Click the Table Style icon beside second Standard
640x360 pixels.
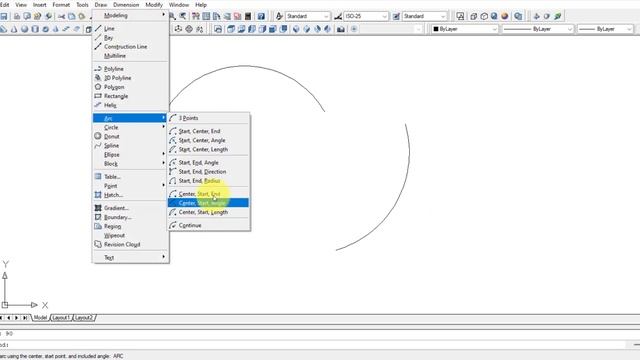pos(396,16)
